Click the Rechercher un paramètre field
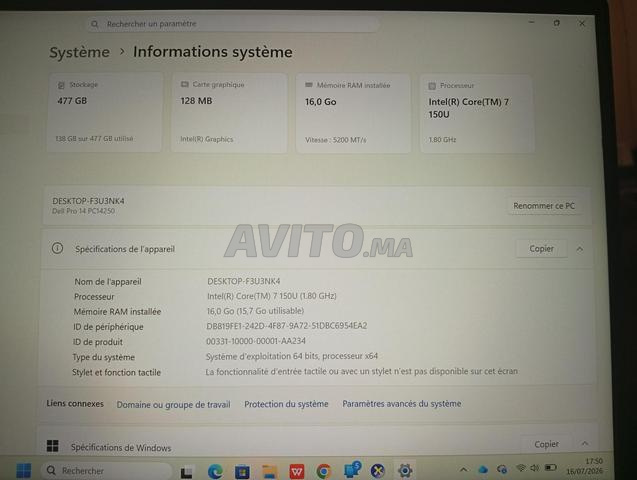The height and width of the screenshot is (480, 637). click(x=232, y=24)
